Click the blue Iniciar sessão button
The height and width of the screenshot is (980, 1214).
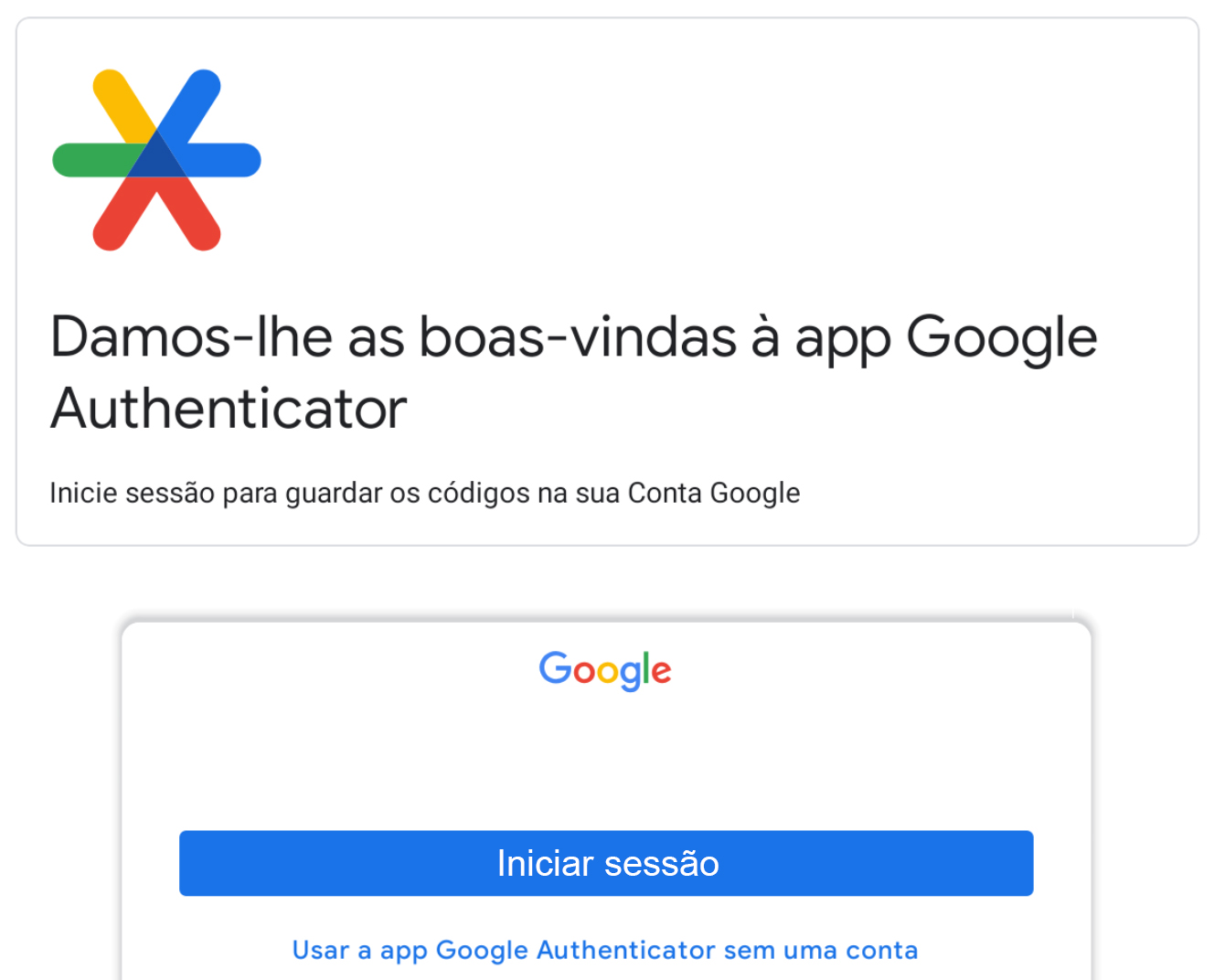tap(606, 863)
